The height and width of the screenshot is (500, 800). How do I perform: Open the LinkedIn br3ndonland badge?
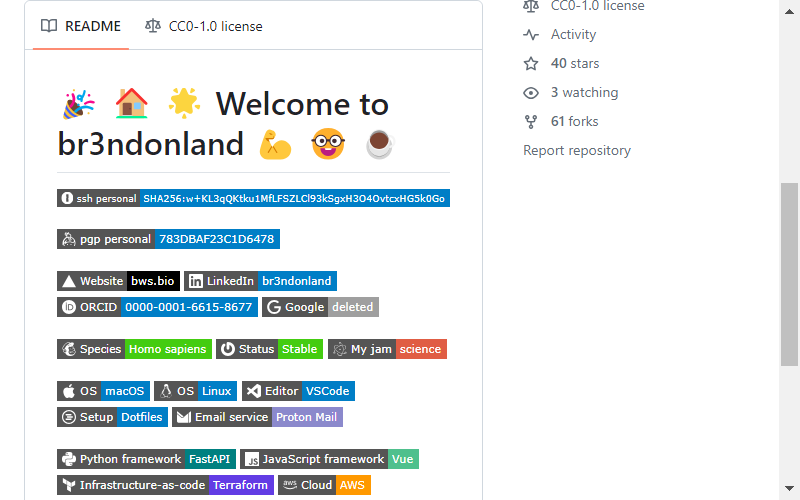click(x=260, y=281)
